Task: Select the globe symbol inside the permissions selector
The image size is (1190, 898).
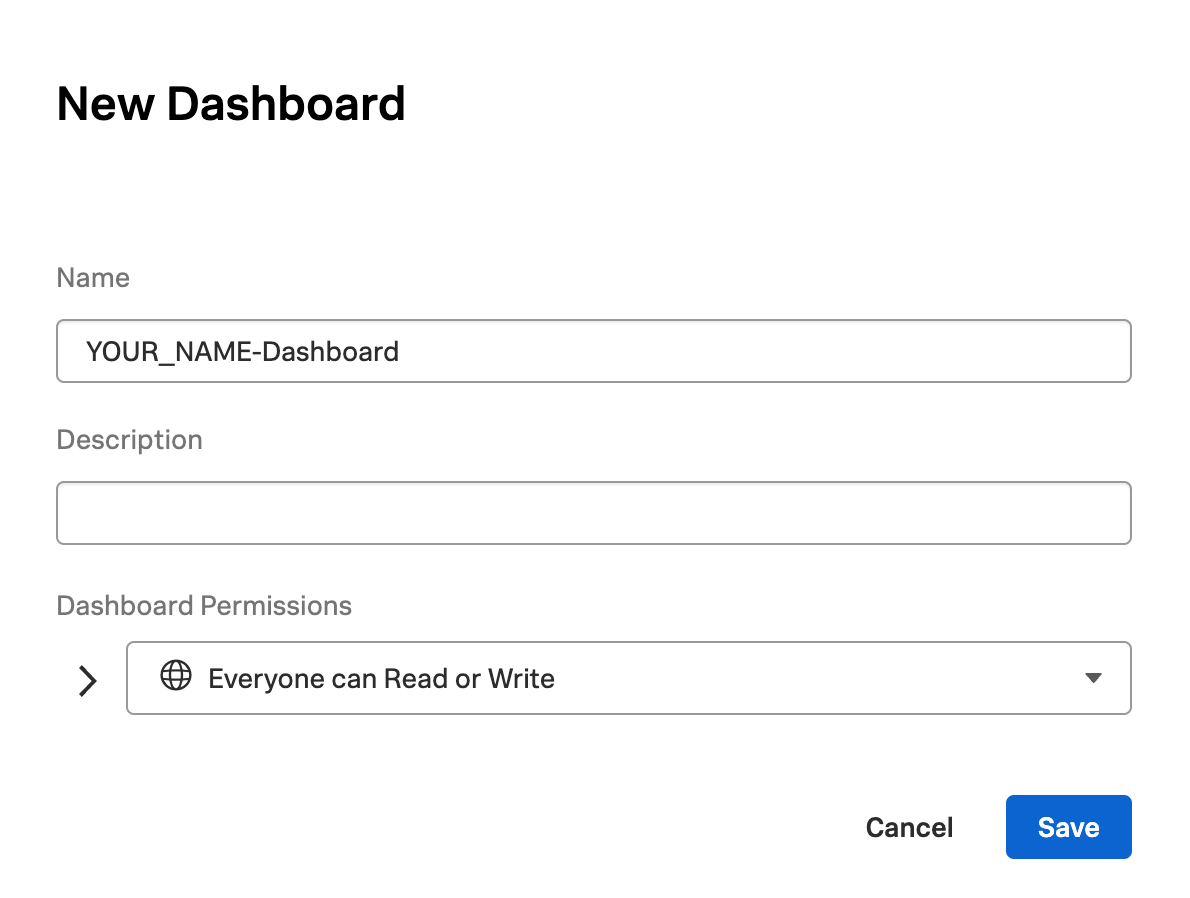Action: (176, 678)
